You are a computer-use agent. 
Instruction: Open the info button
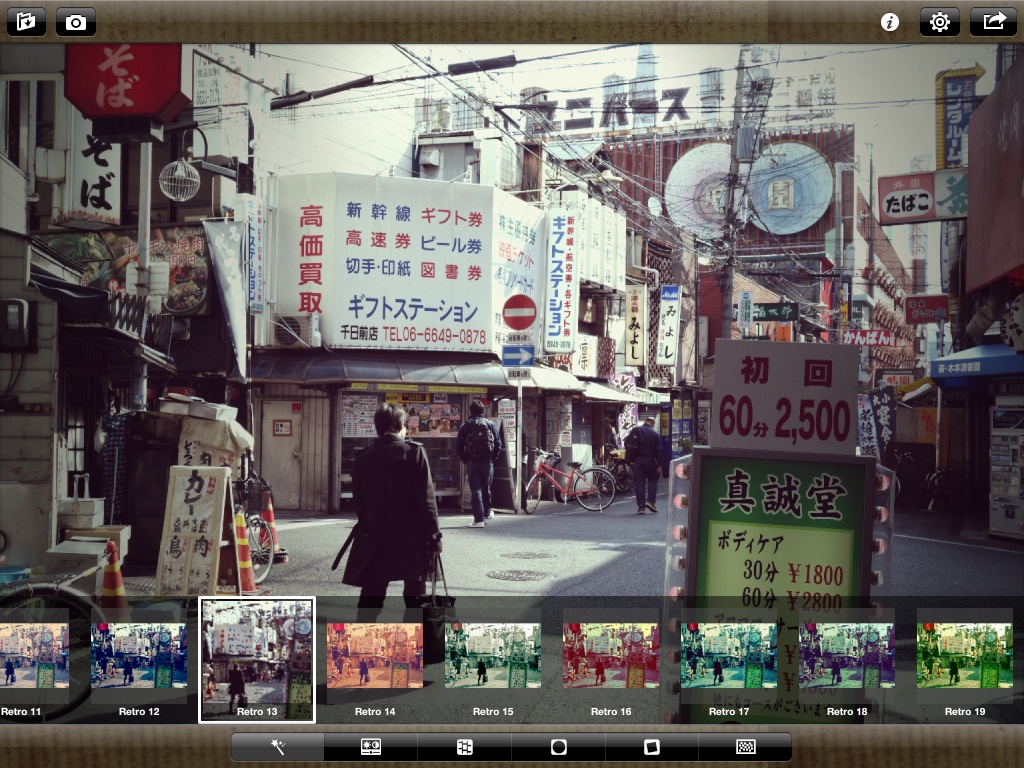click(889, 22)
